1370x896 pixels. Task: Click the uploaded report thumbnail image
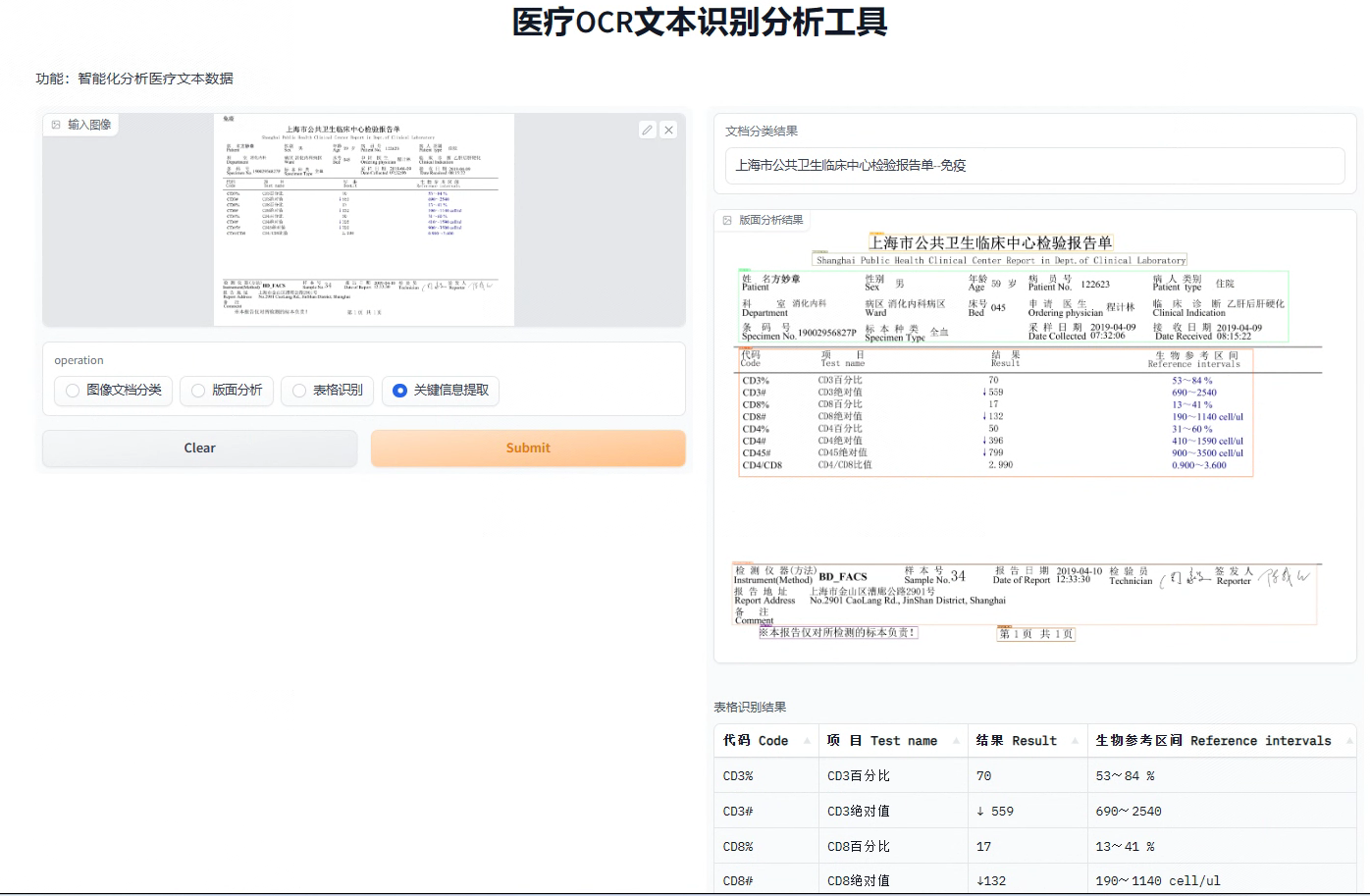(x=364, y=220)
